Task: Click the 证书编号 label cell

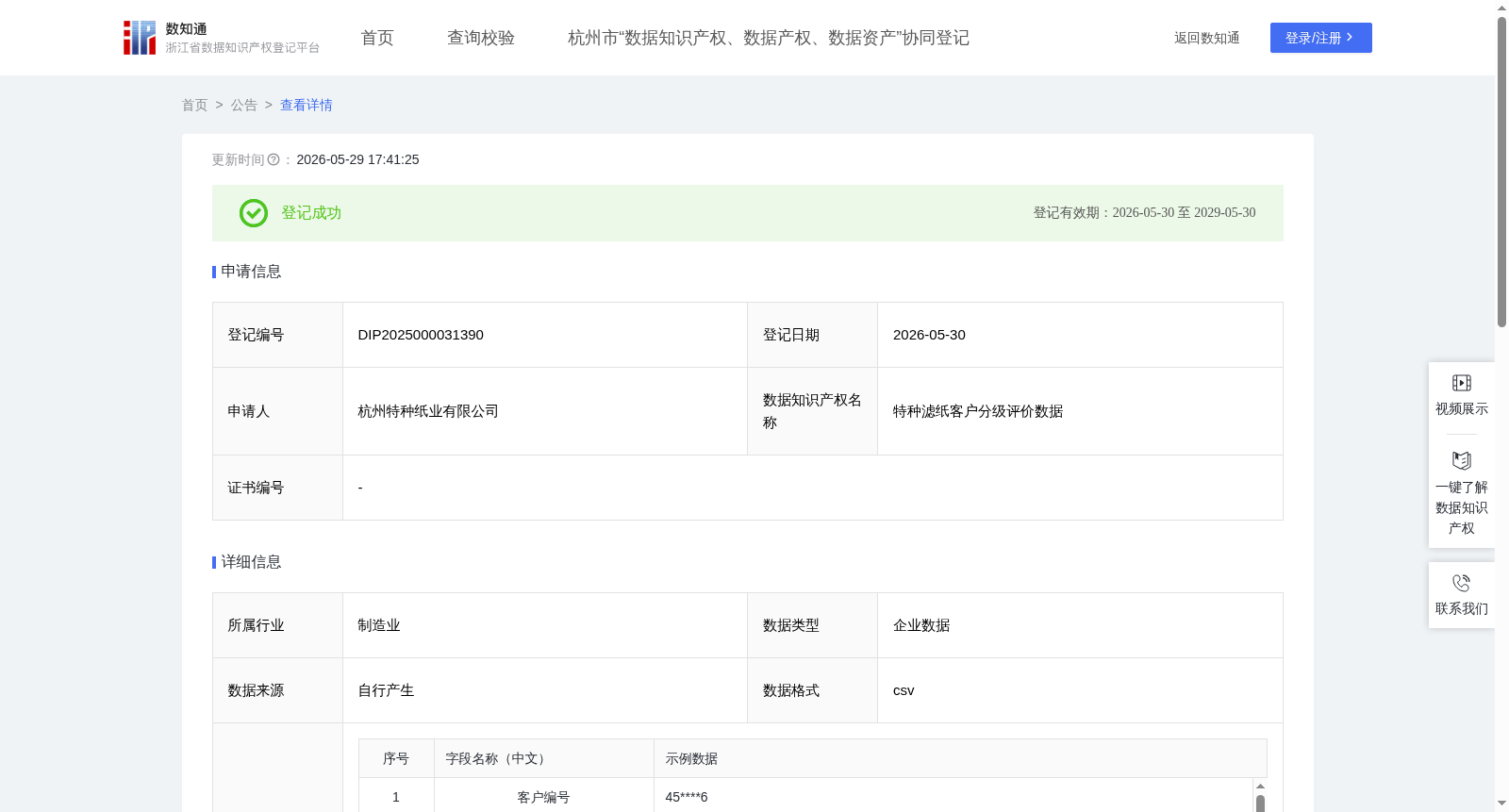Action: pyautogui.click(x=277, y=488)
